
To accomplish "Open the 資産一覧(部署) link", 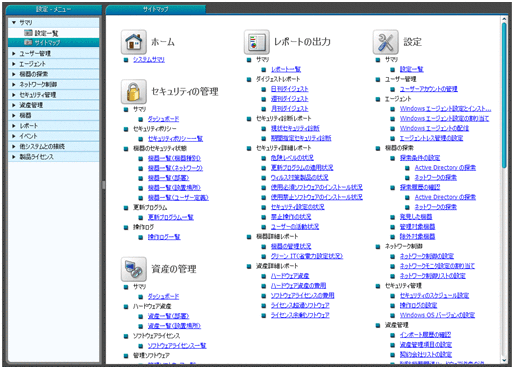I will (x=168, y=316).
